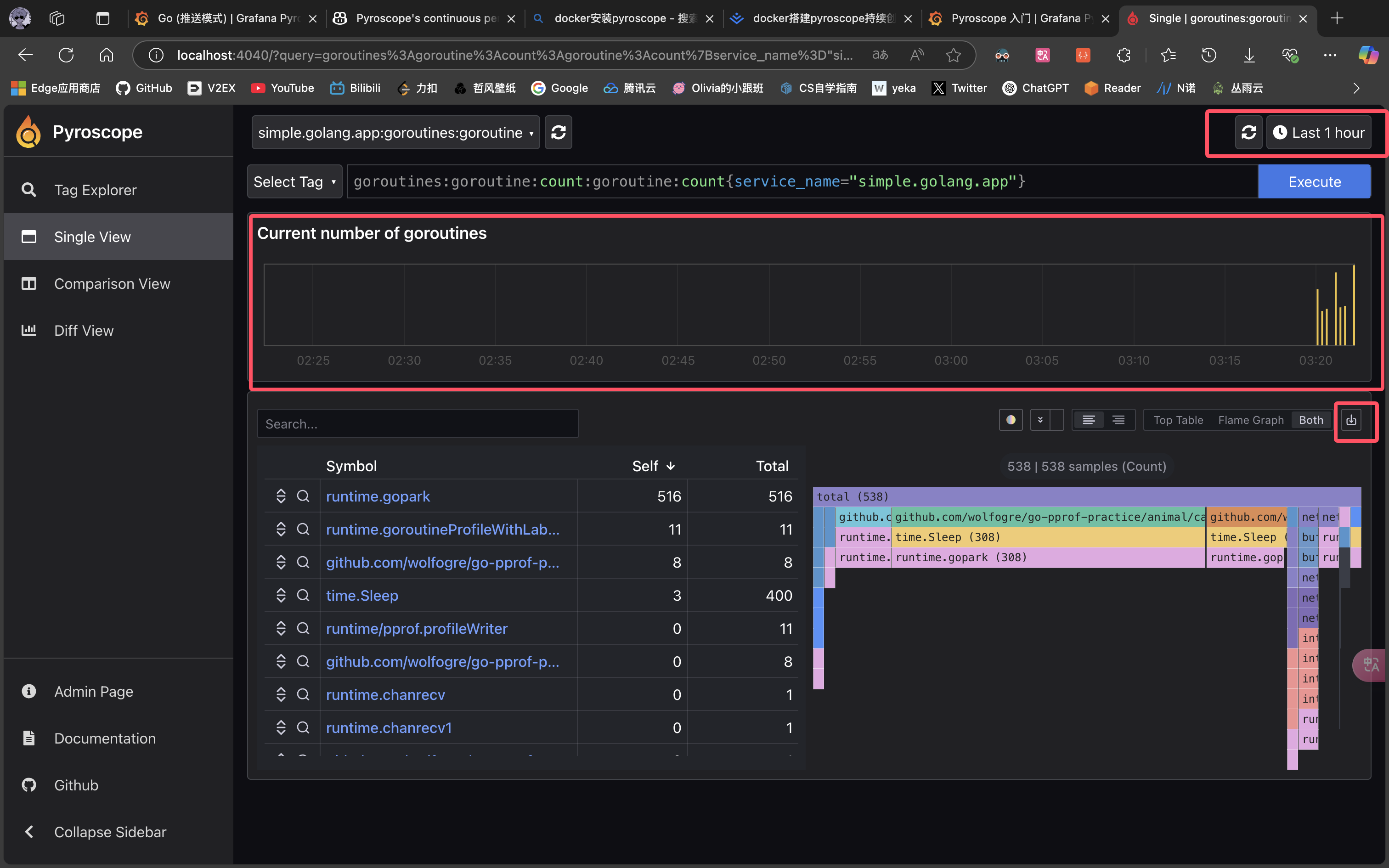This screenshot has height=868, width=1389.
Task: Switch flame graph to left-aligned text
Action: 1088,420
